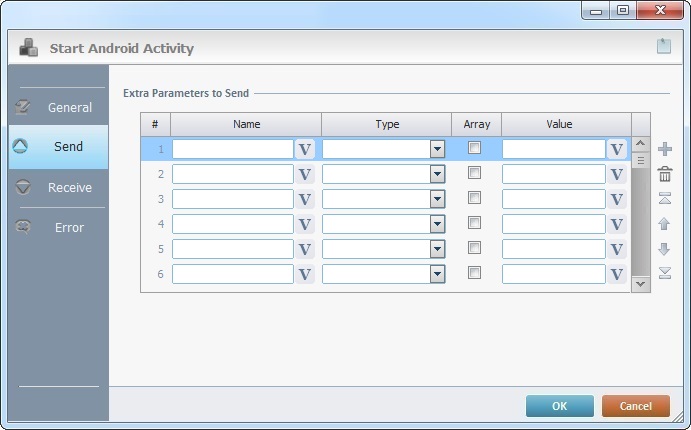The height and width of the screenshot is (430, 691).
Task: Click the move-down arrow icon
Action: coord(665,249)
